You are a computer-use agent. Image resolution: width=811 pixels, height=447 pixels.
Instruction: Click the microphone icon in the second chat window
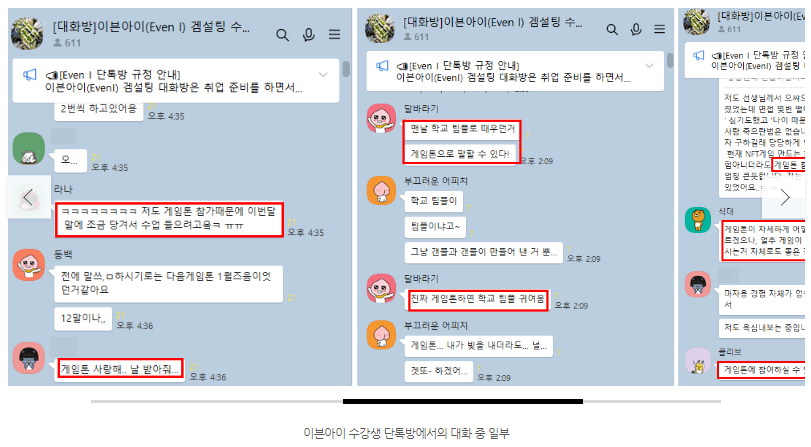point(636,29)
